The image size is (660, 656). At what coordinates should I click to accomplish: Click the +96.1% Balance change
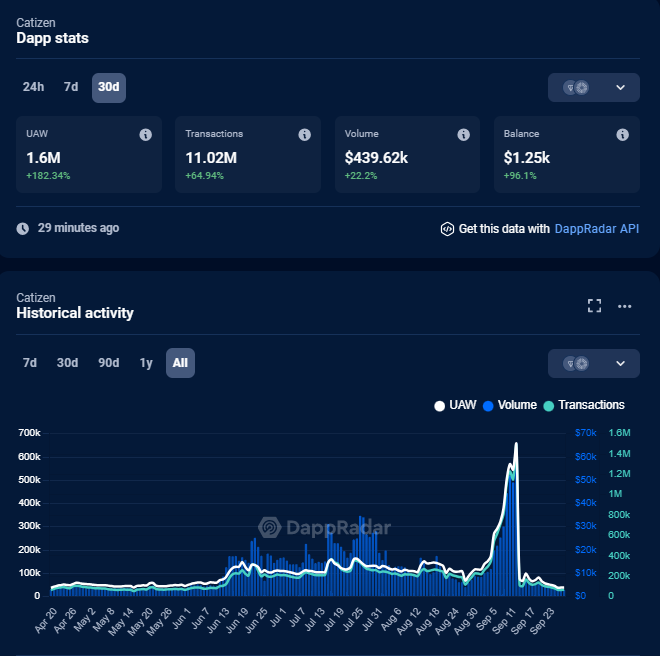point(520,176)
